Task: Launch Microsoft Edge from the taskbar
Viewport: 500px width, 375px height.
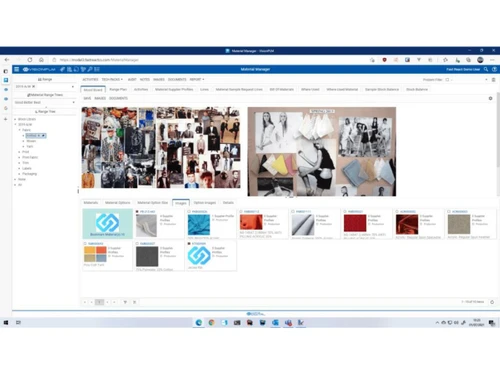Action: [x=199, y=322]
